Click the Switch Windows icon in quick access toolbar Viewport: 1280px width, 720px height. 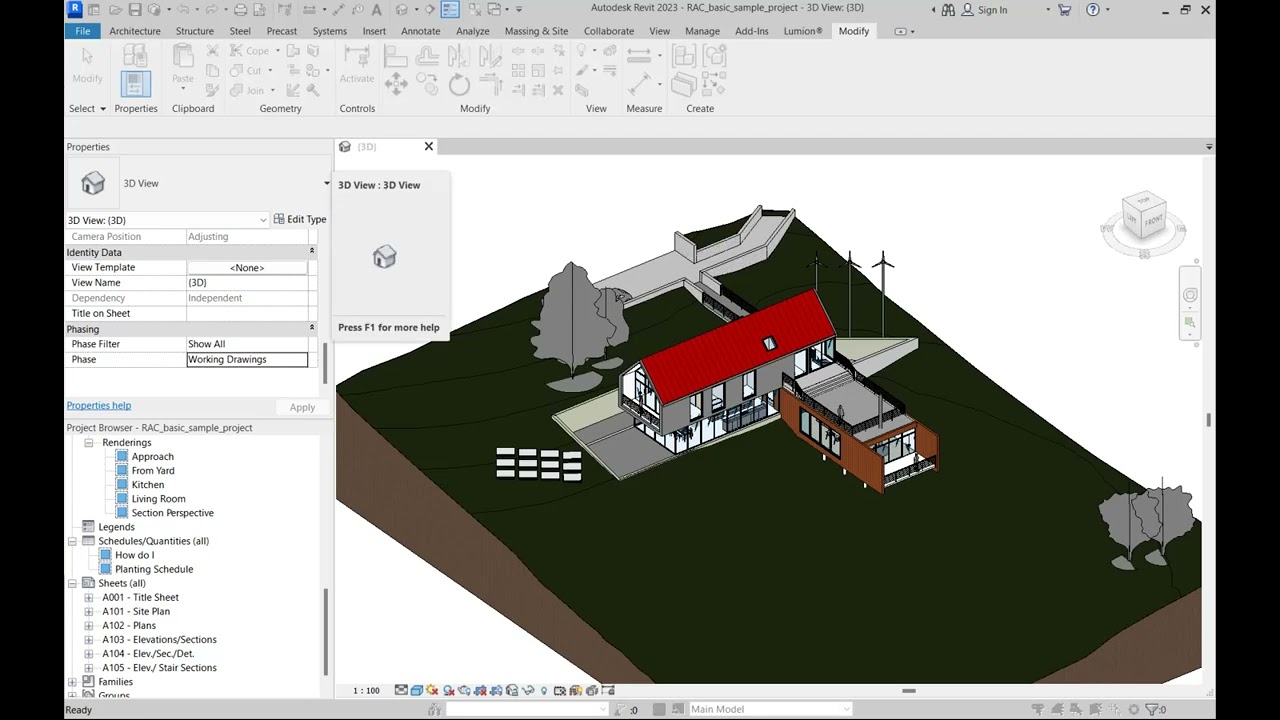point(493,10)
